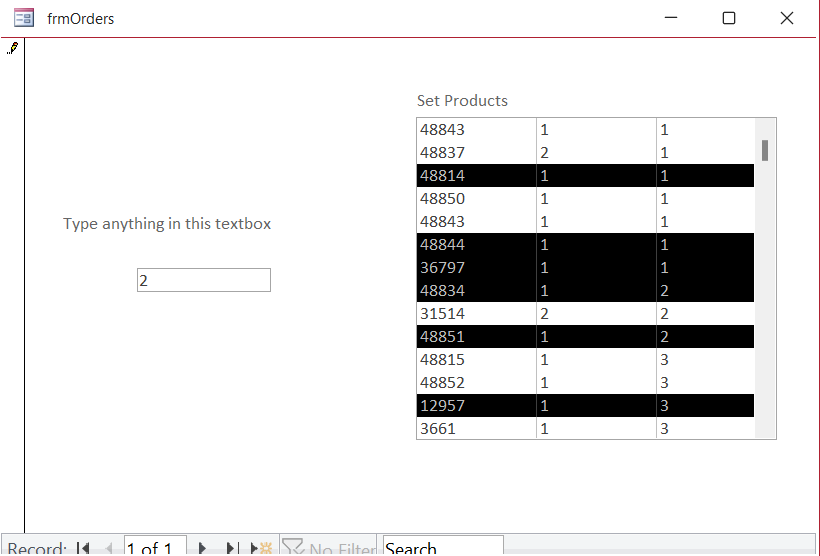Click the Search box in navigation bar

coord(443,546)
